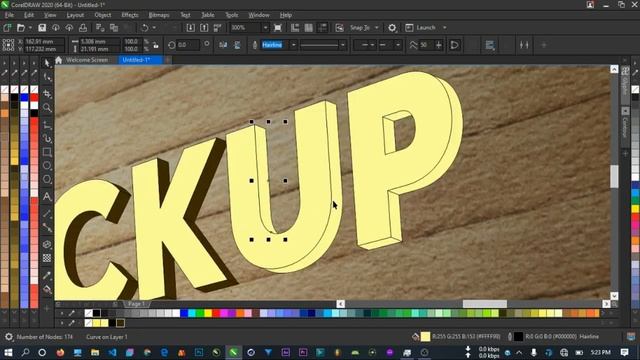Image resolution: width=640 pixels, height=360 pixels.
Task: Select the Crop tool
Action: [47, 93]
